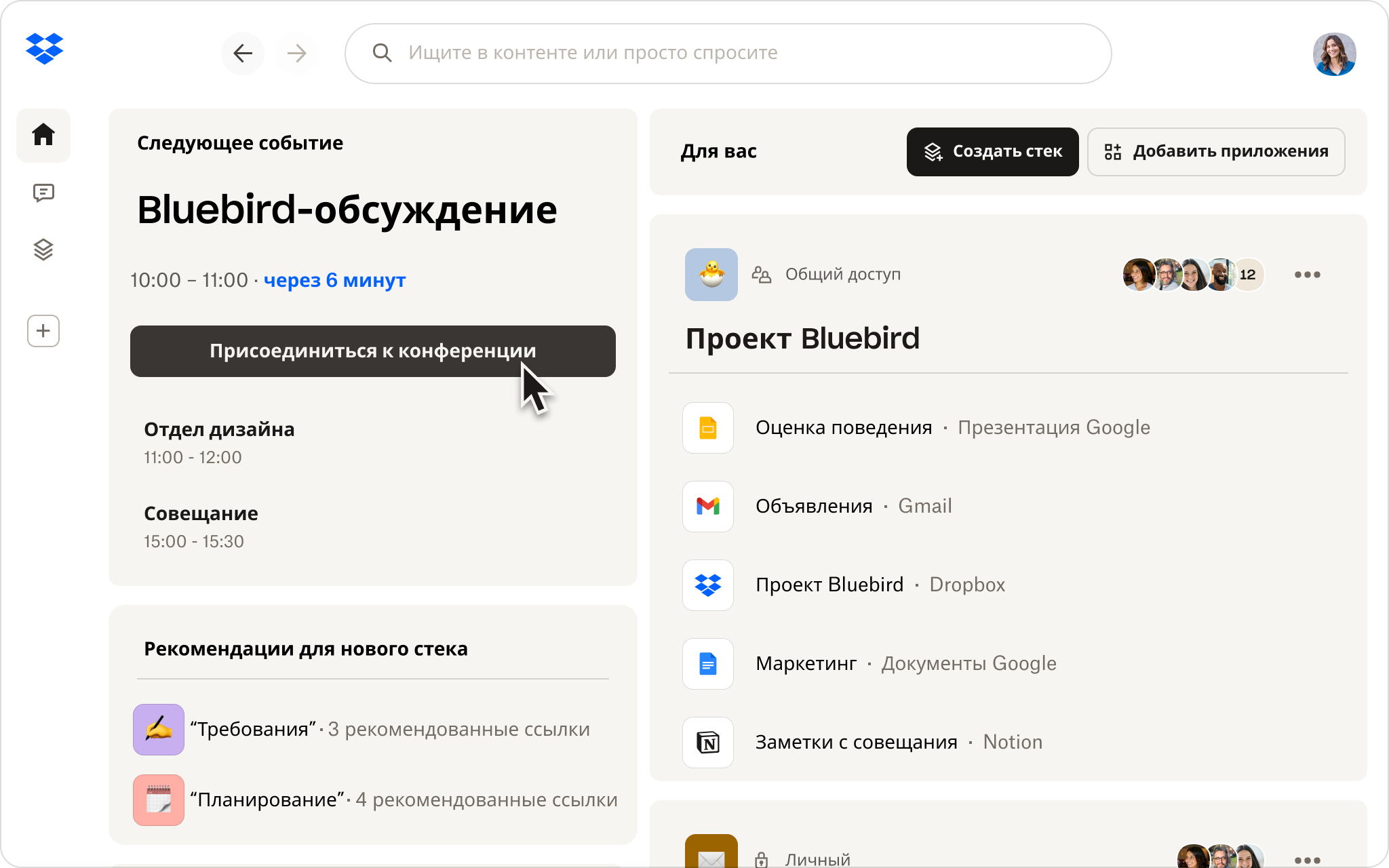Open the three-dot menu for Проект Bluebird
Image resolution: width=1389 pixels, height=868 pixels.
[1307, 275]
